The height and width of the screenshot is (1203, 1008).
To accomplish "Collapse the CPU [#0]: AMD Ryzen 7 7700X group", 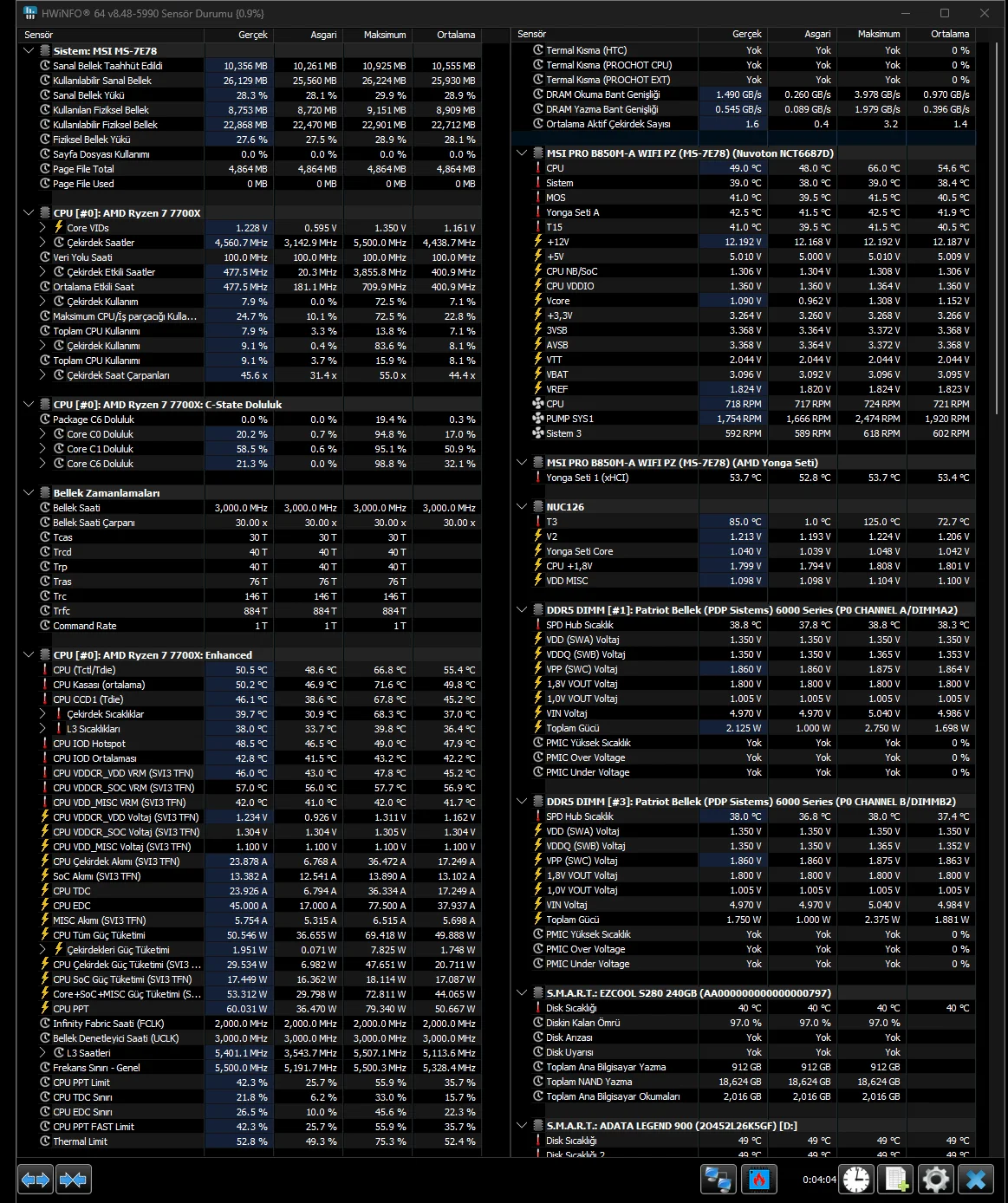I will 29,213.
